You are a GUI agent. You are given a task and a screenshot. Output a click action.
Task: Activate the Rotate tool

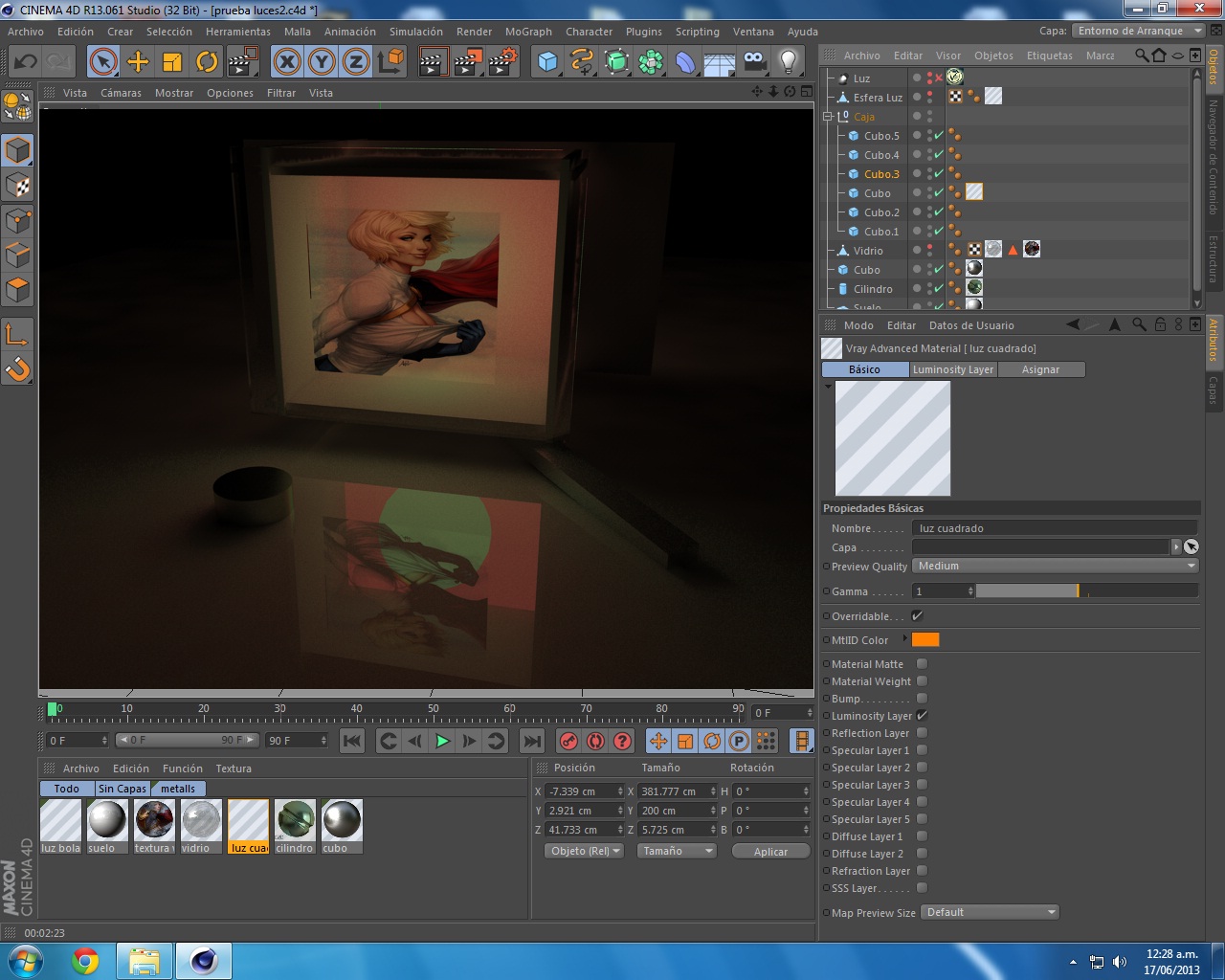click(207, 62)
